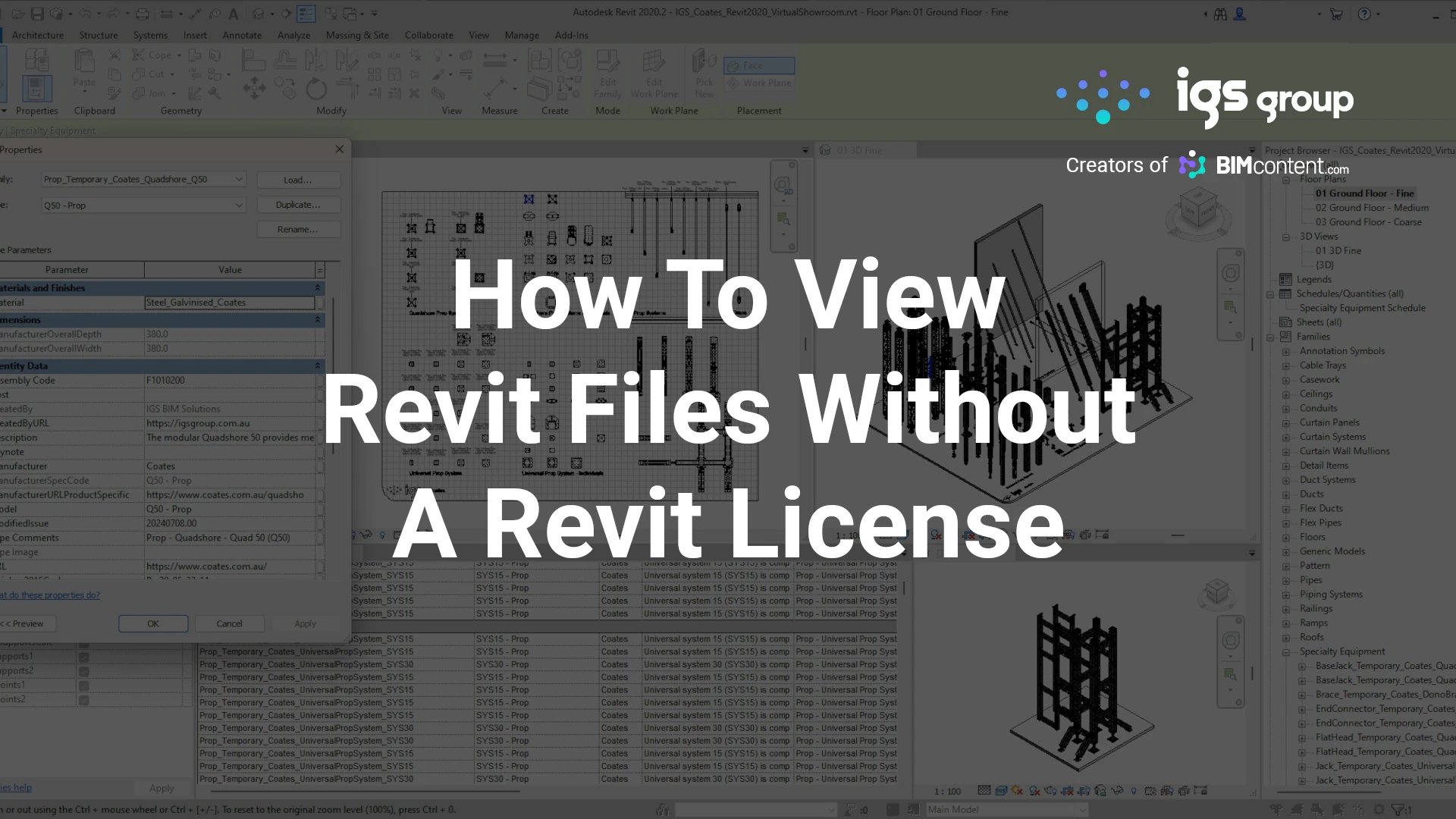The height and width of the screenshot is (819, 1456).
Task: Collapse the Dimensions parameter group
Action: 318,320
